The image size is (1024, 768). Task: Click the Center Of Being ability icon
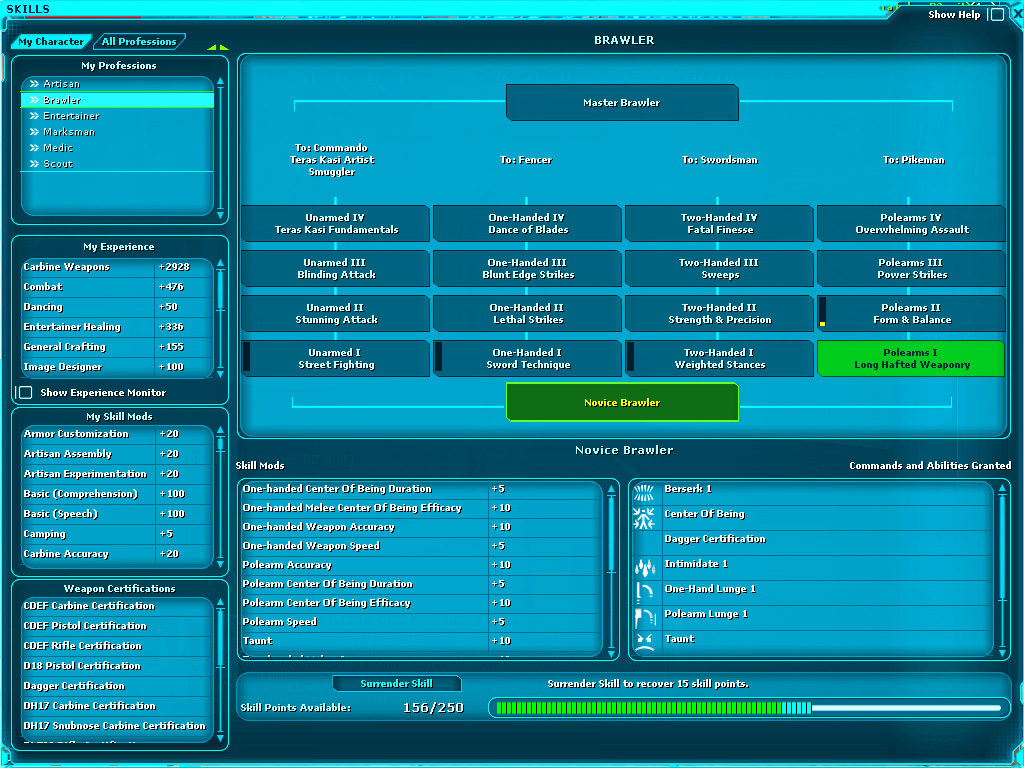tap(645, 518)
